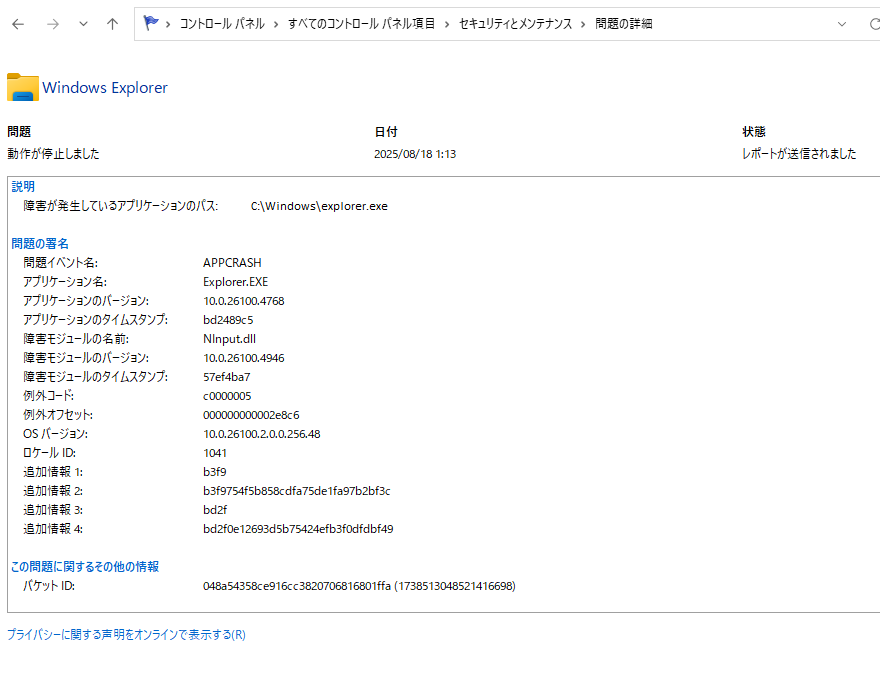Open すべてのコントロール パネル項目 breadcrumb
880x680 pixels.
click(x=360, y=24)
